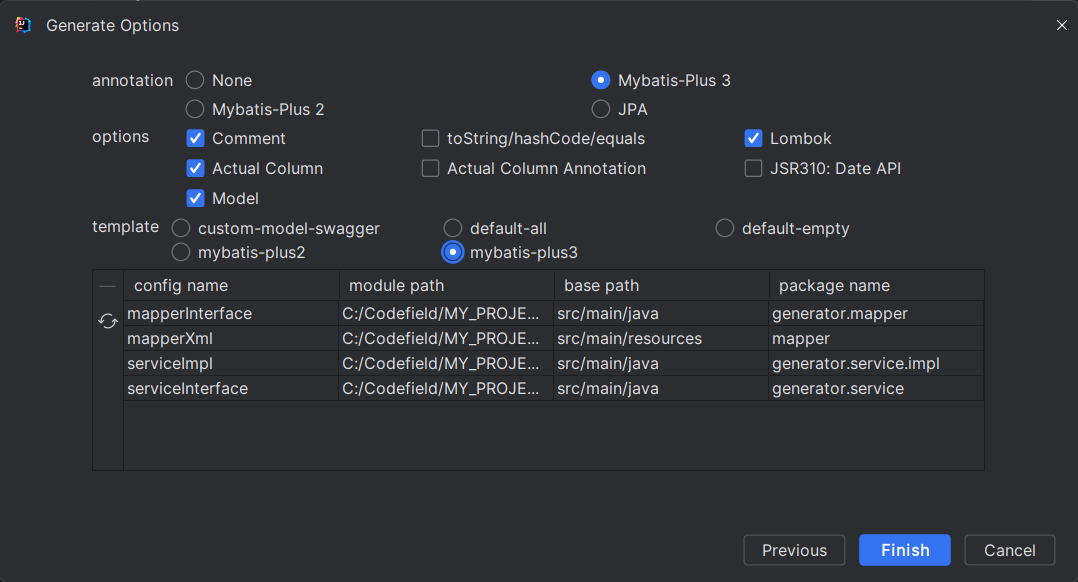
Task: Close the Generate Options dialog
Action: pos(1062,25)
